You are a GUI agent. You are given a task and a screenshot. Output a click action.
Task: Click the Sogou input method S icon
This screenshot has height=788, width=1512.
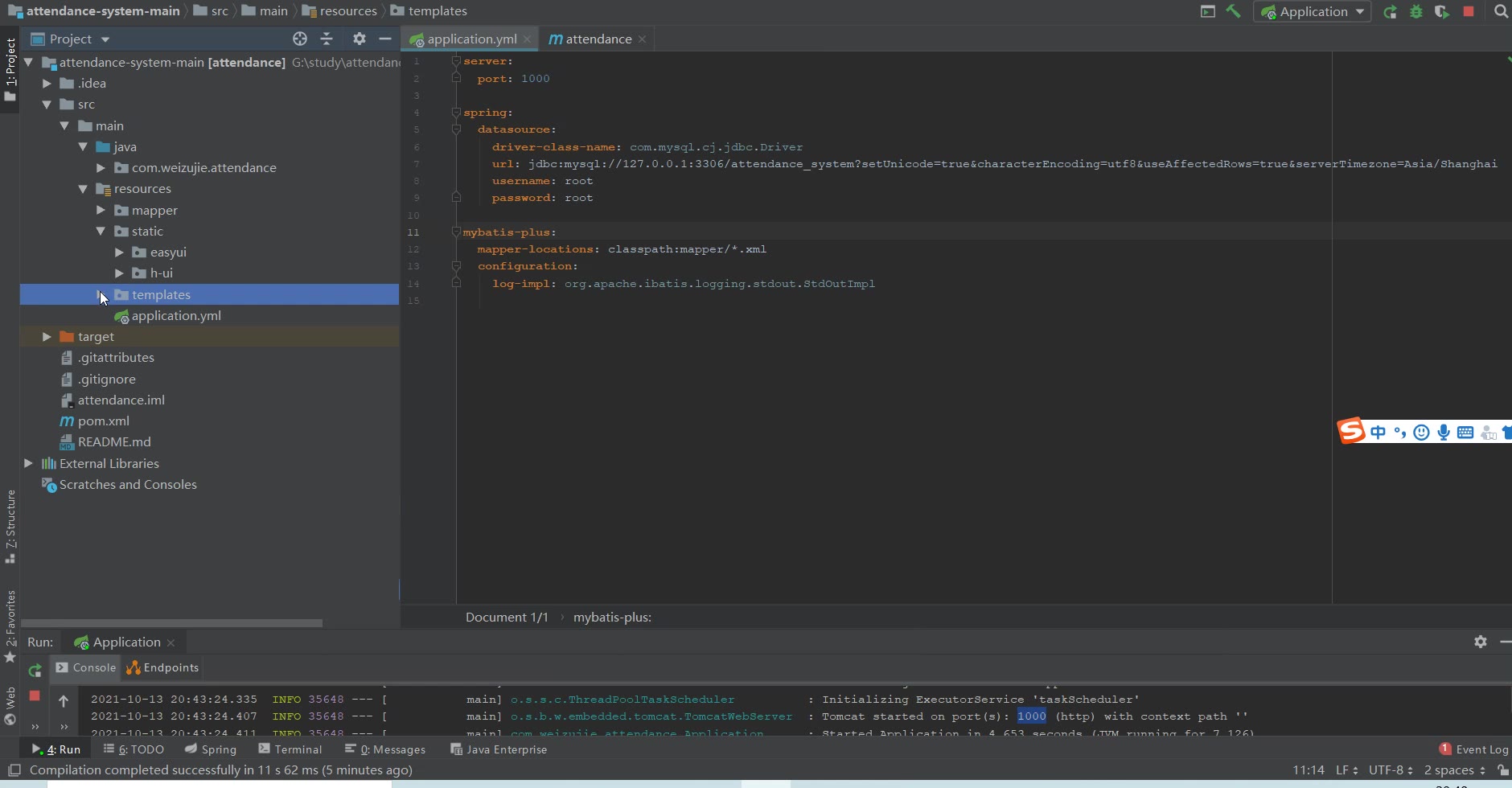(x=1352, y=432)
